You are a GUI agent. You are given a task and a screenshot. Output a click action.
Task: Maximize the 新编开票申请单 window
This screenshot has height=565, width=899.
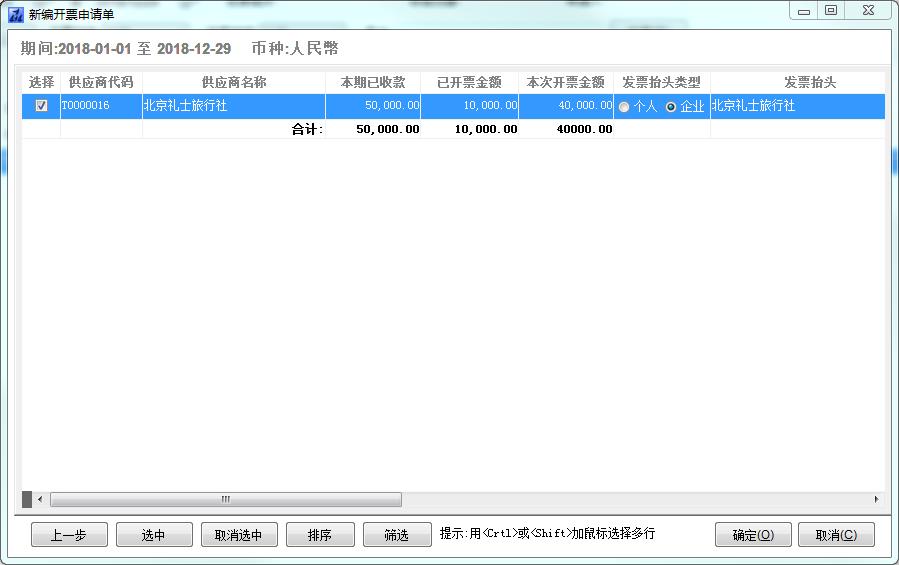click(x=830, y=10)
